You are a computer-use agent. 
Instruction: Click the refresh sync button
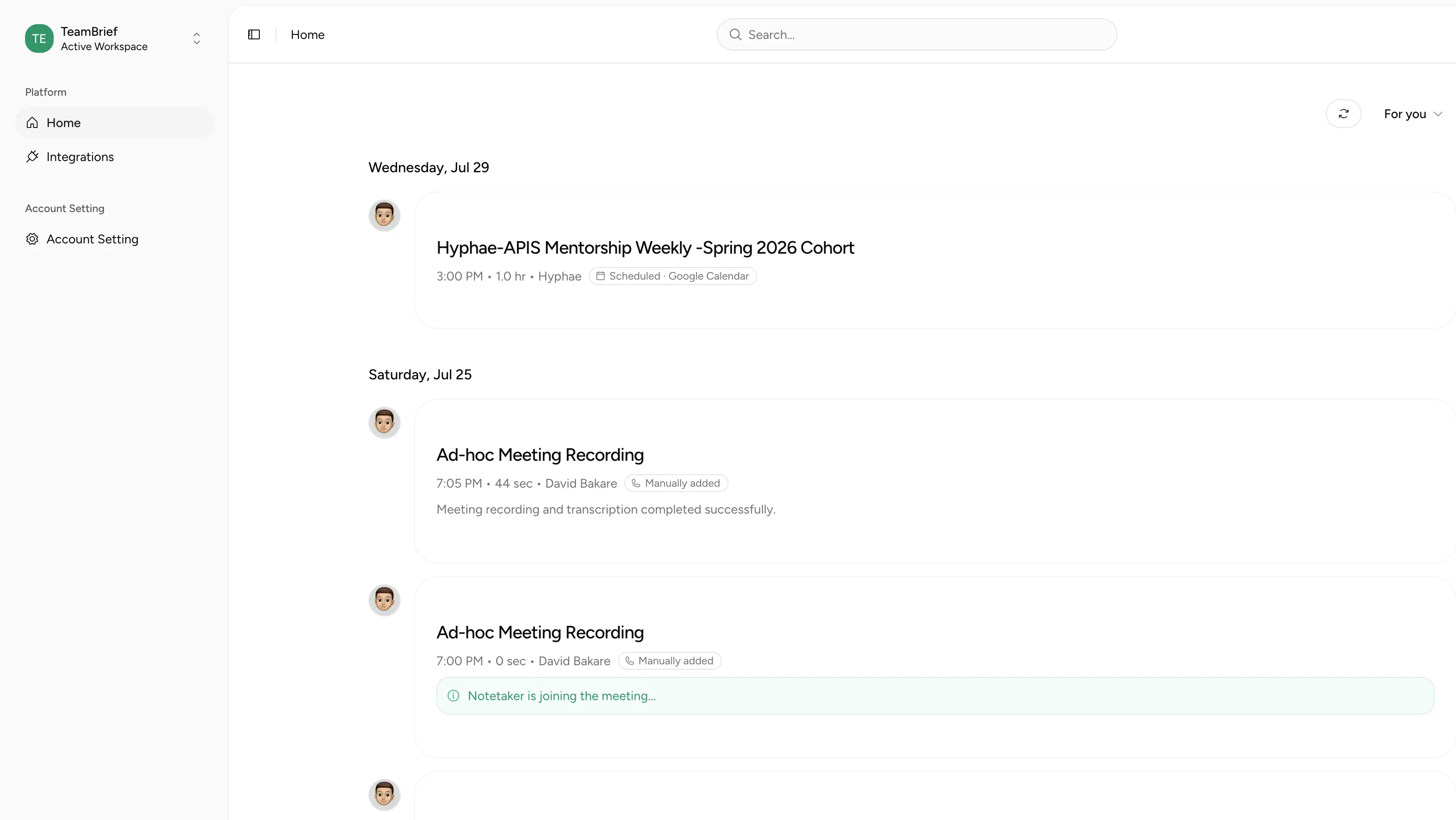click(x=1343, y=114)
